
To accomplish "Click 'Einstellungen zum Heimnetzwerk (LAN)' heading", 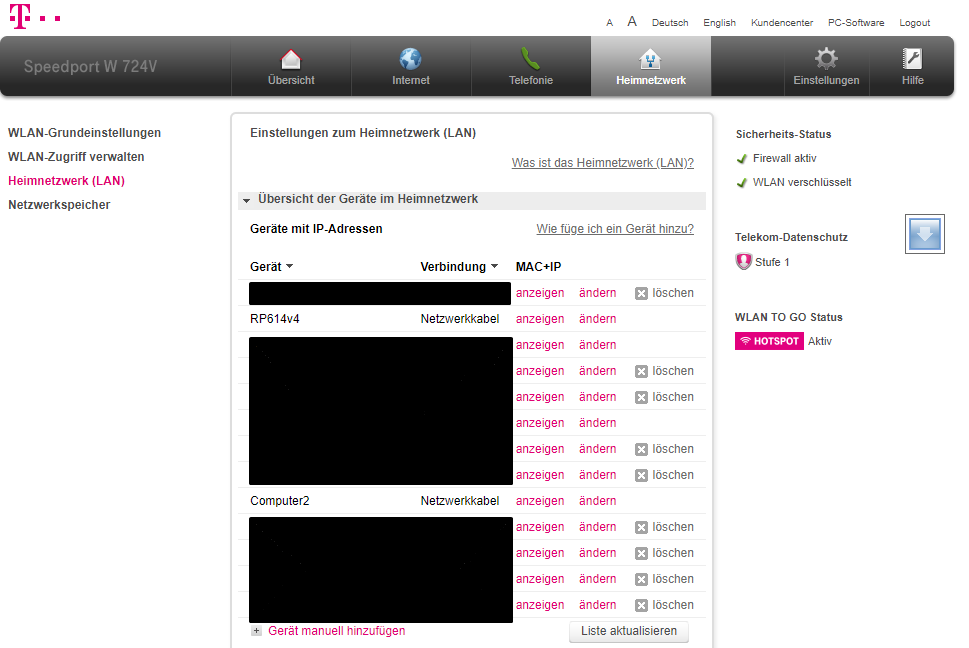I will 363,133.
